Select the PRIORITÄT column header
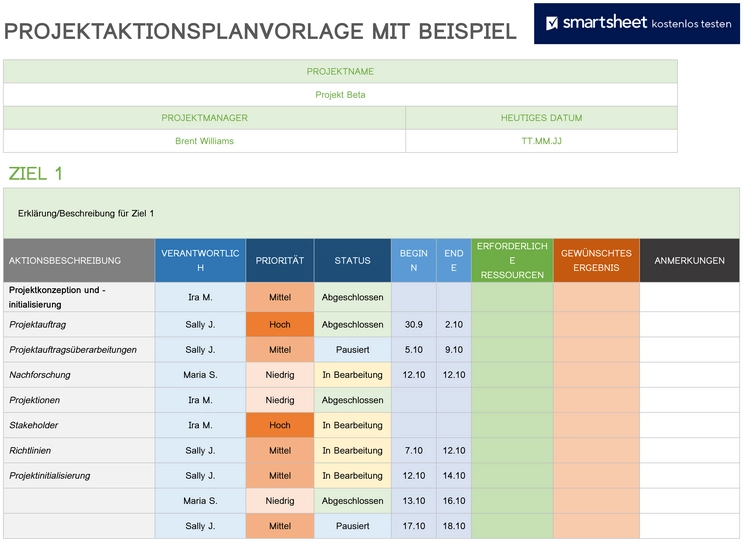 click(x=280, y=261)
